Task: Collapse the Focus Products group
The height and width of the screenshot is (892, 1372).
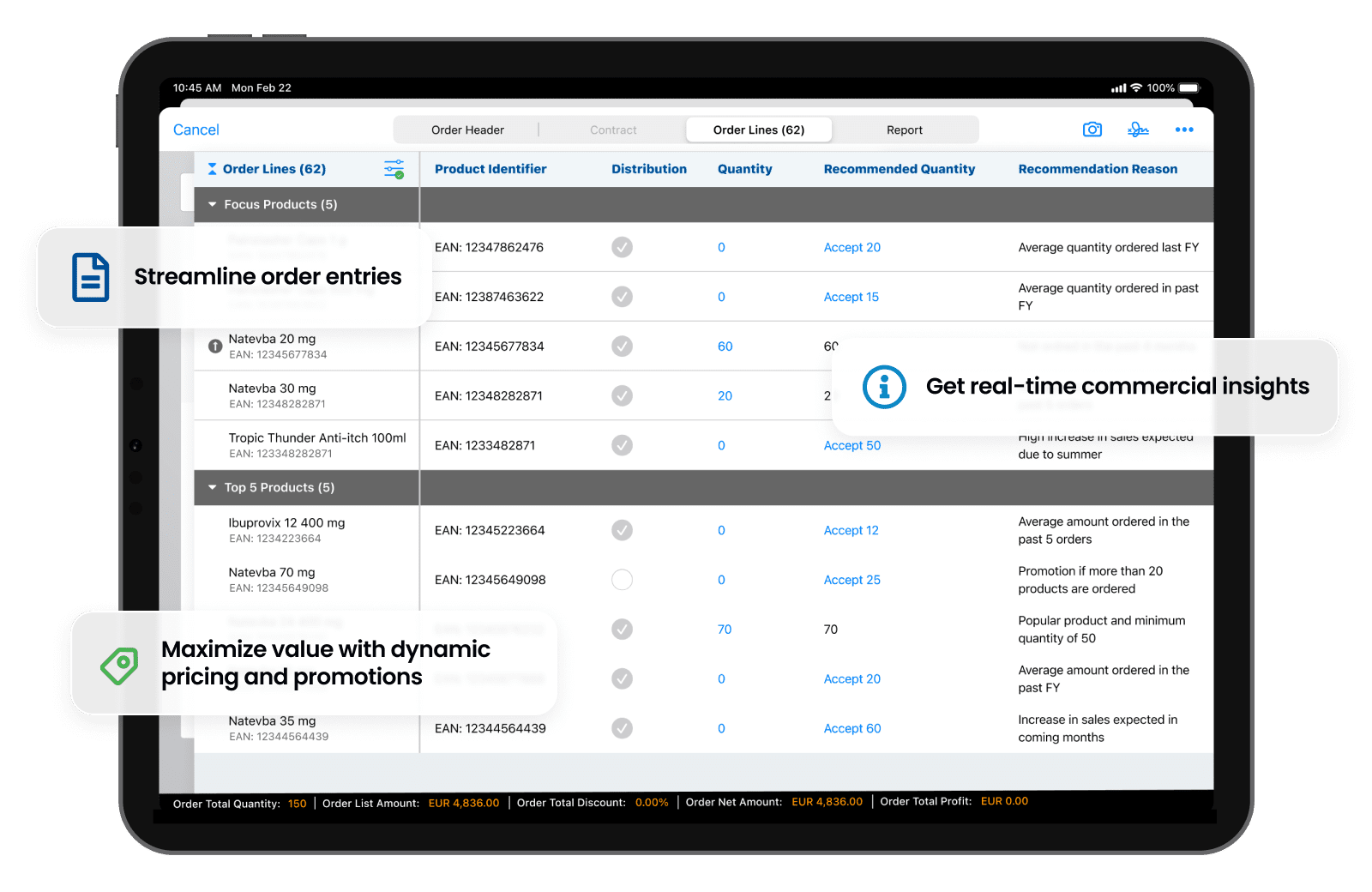Action: [x=213, y=205]
